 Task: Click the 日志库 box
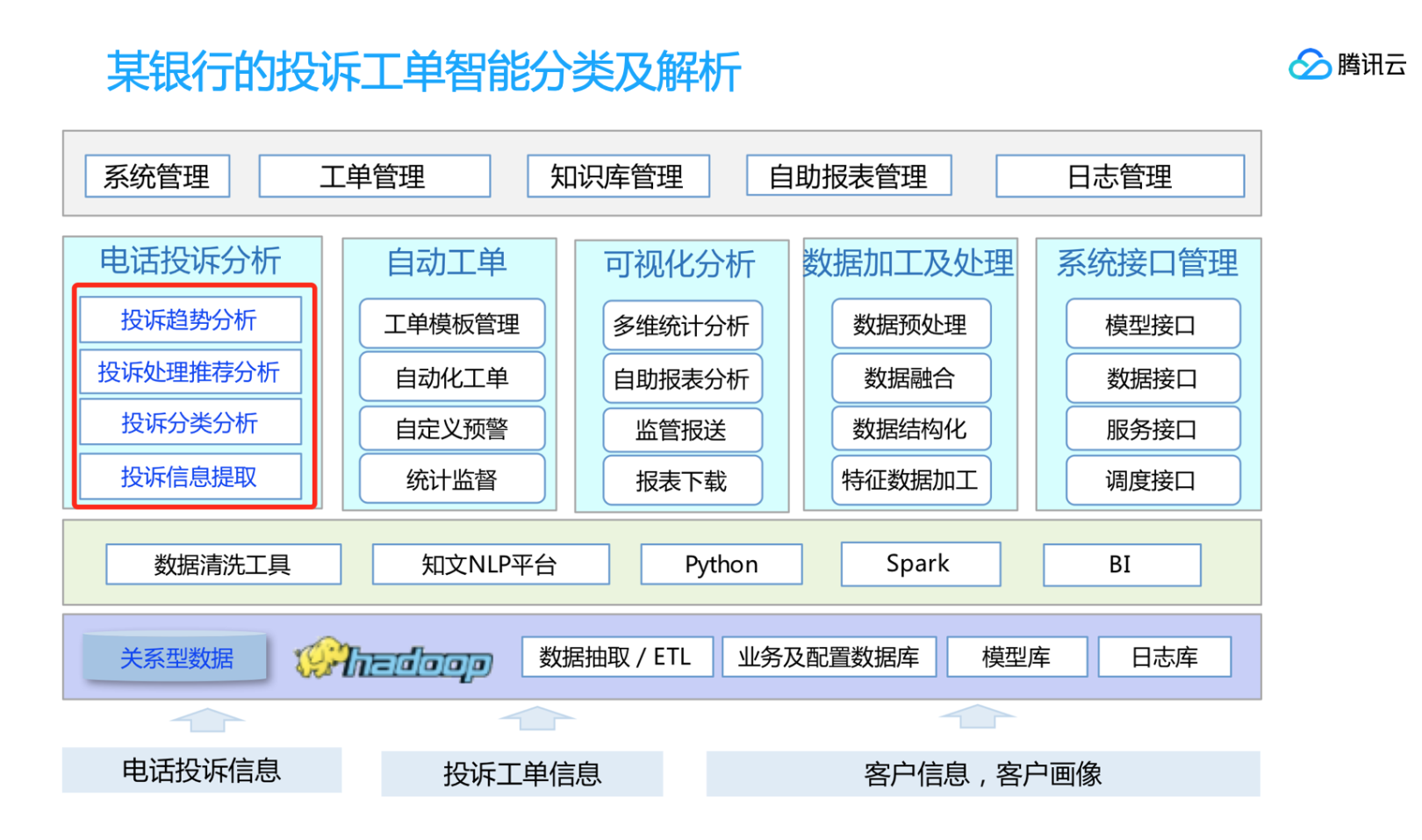[1165, 657]
